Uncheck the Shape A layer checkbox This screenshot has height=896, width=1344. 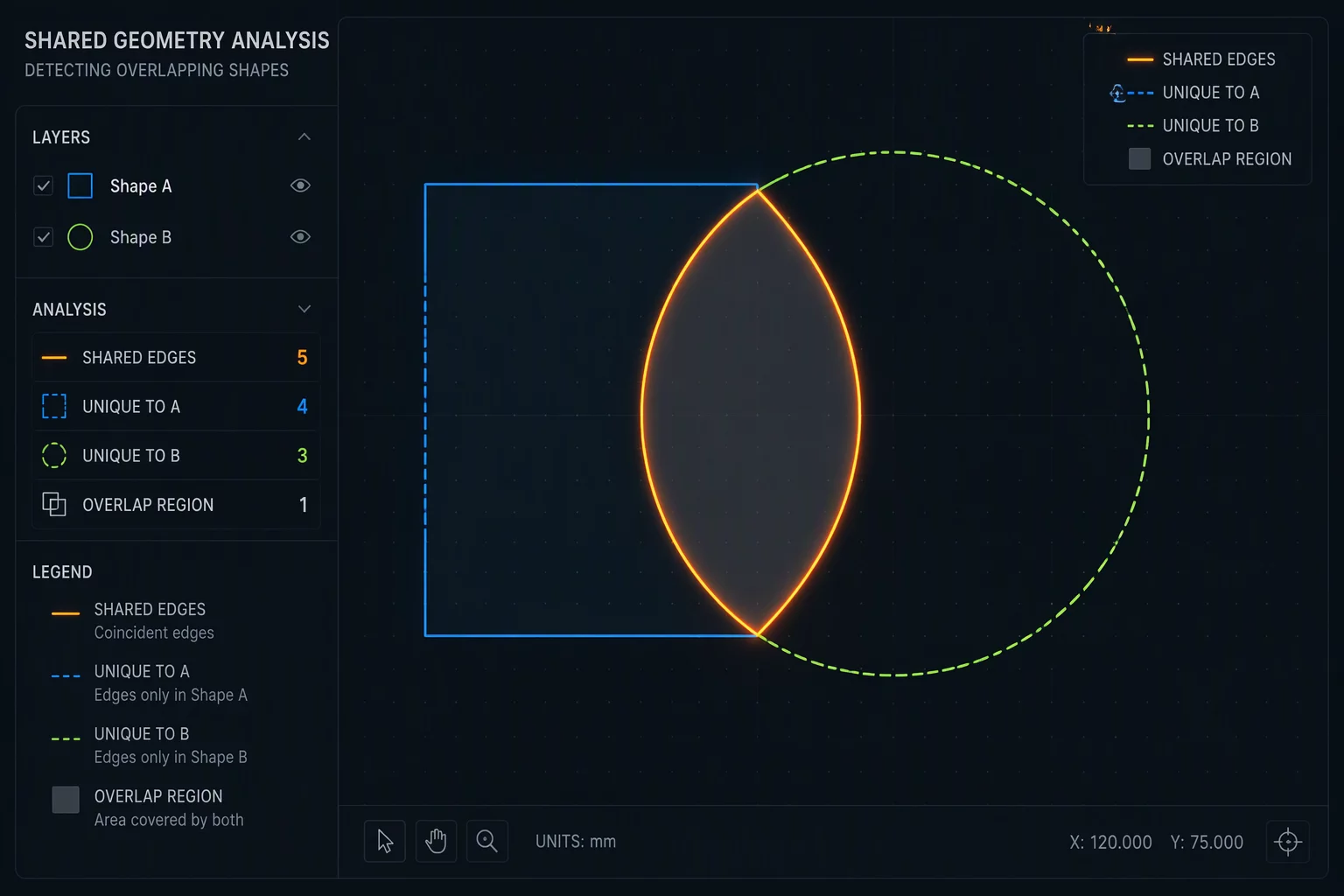[x=43, y=185]
